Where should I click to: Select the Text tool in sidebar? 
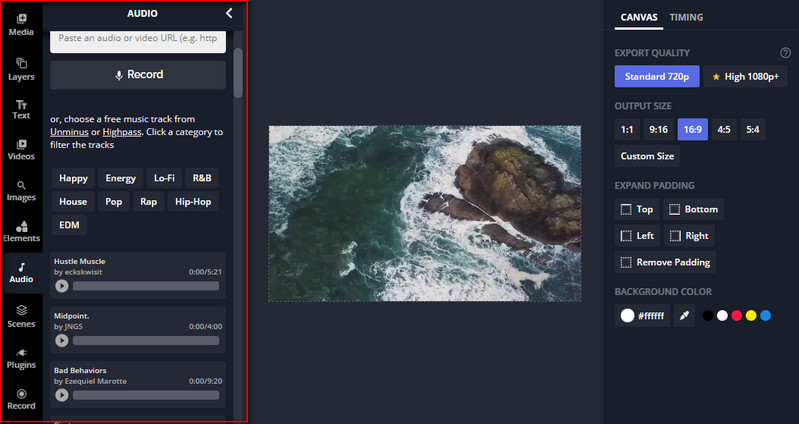pyautogui.click(x=21, y=109)
